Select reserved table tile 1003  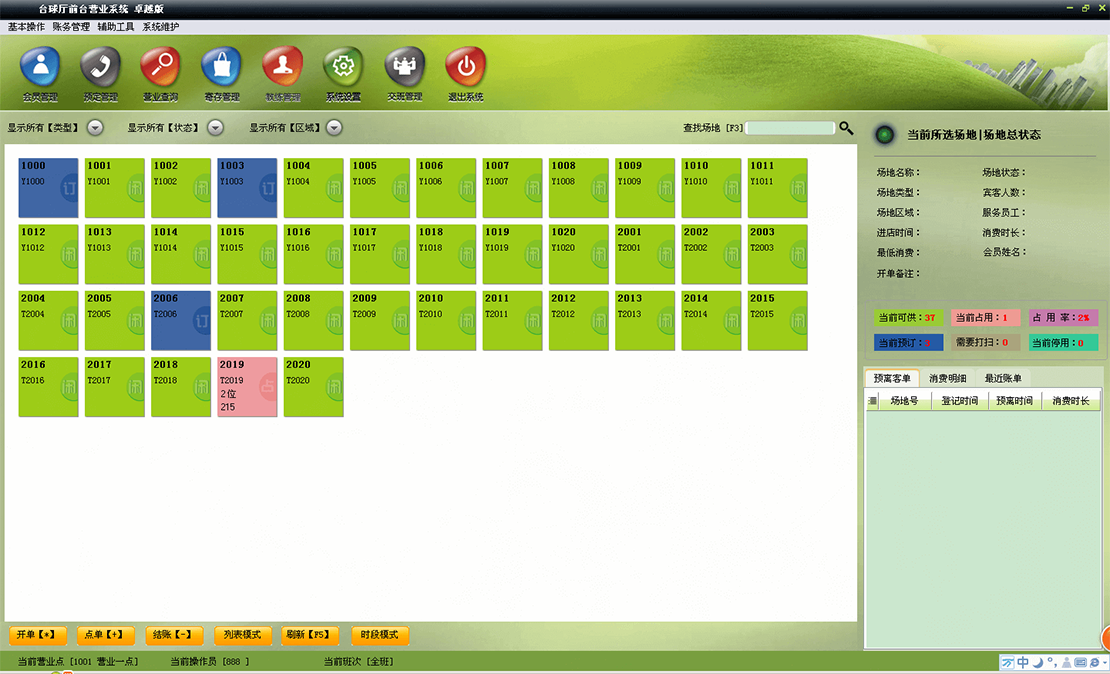(x=247, y=188)
